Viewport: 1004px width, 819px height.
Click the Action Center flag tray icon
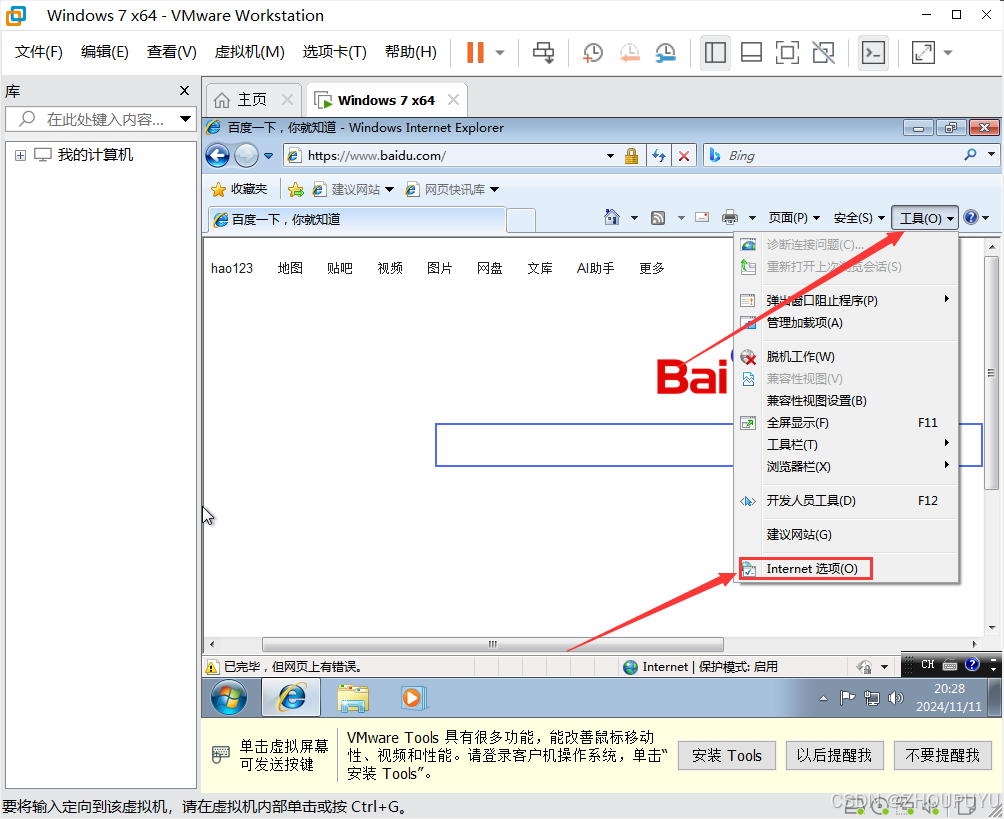tap(847, 697)
